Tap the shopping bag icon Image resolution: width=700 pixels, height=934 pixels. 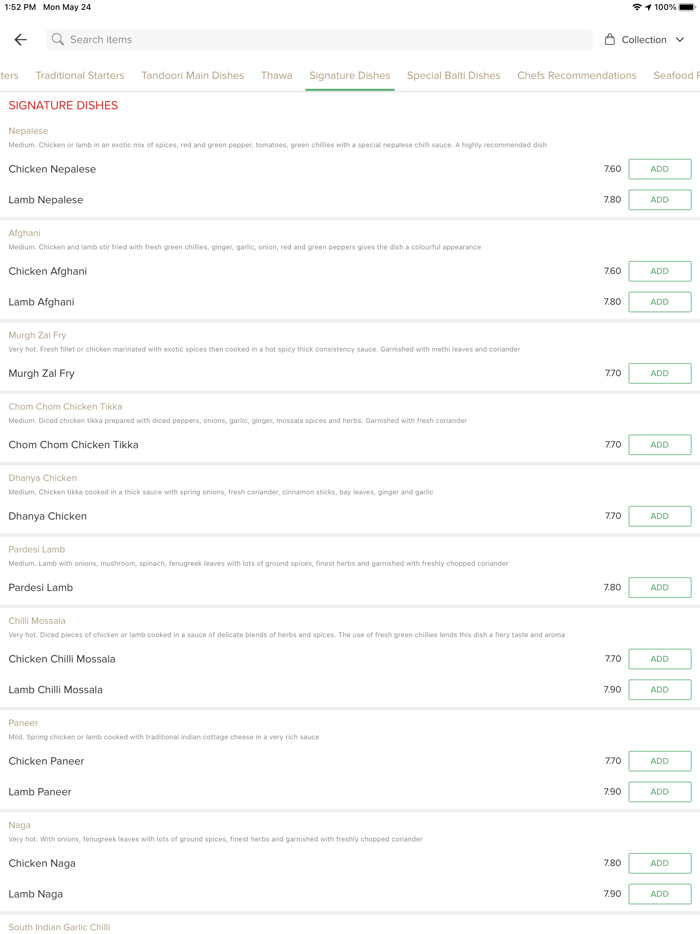click(610, 40)
